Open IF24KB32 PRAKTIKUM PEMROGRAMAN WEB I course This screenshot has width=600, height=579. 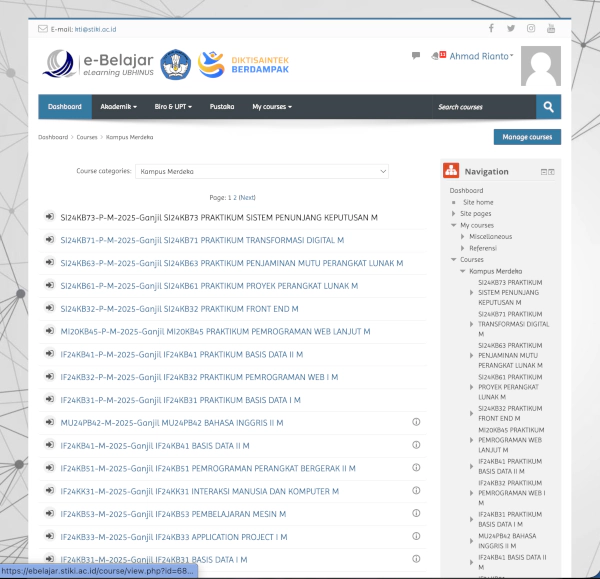click(x=199, y=377)
